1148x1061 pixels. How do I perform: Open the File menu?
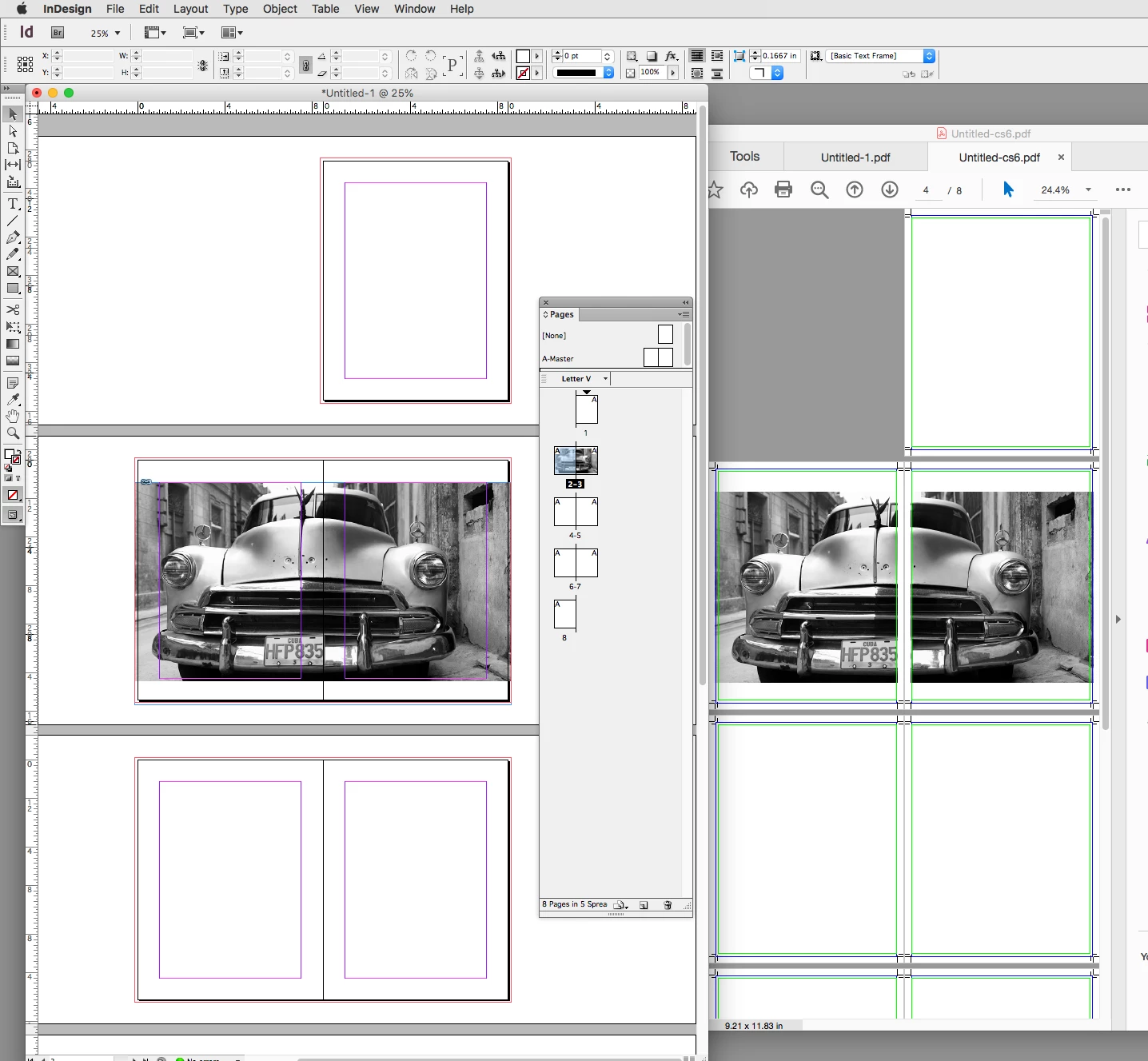[x=115, y=9]
